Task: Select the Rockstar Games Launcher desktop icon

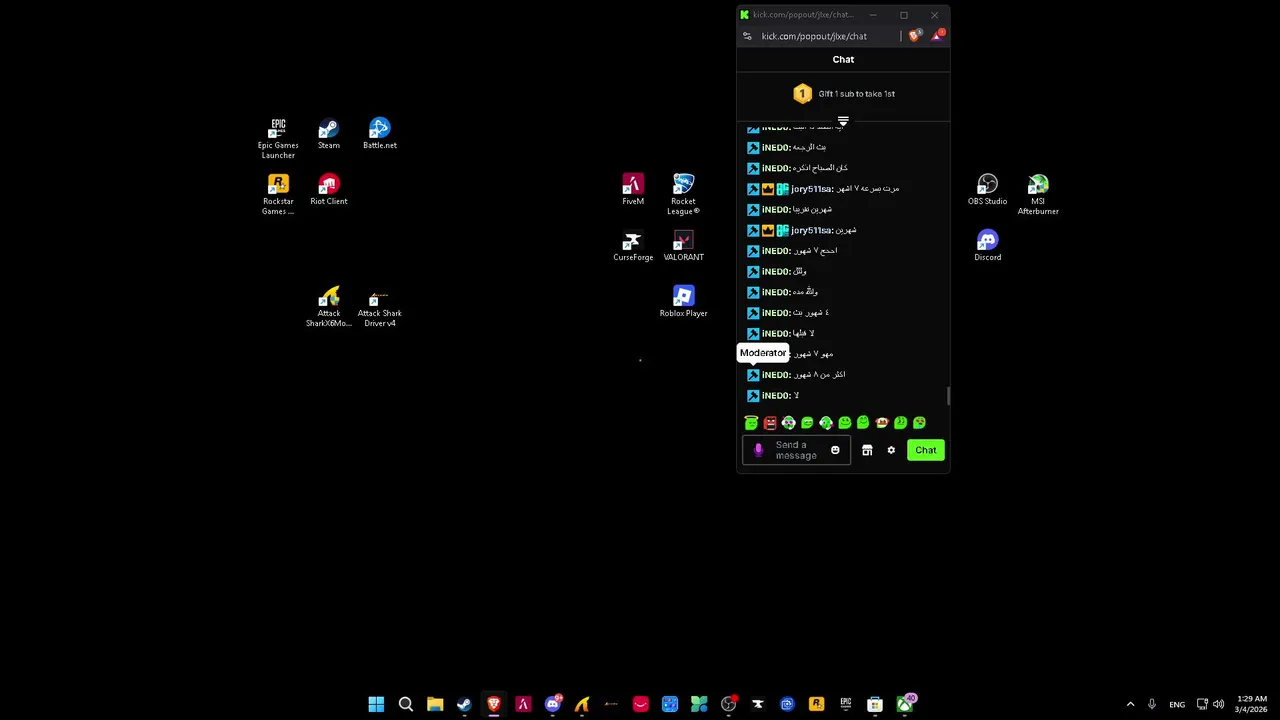Action: [278, 194]
